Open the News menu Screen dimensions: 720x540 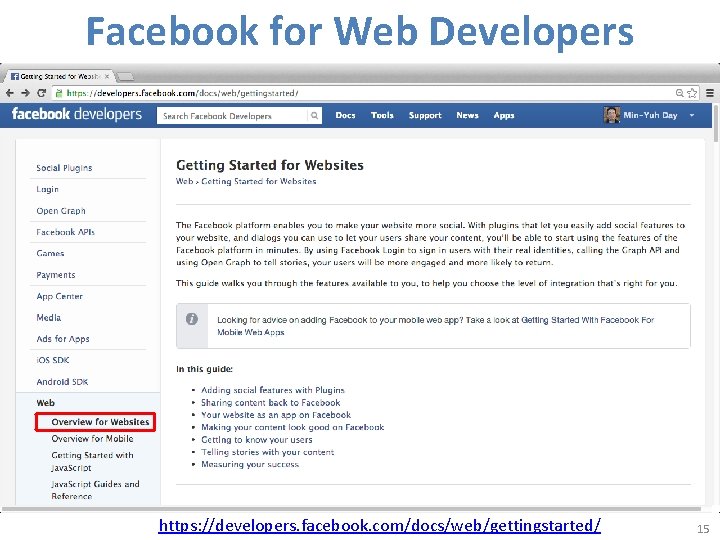point(467,115)
